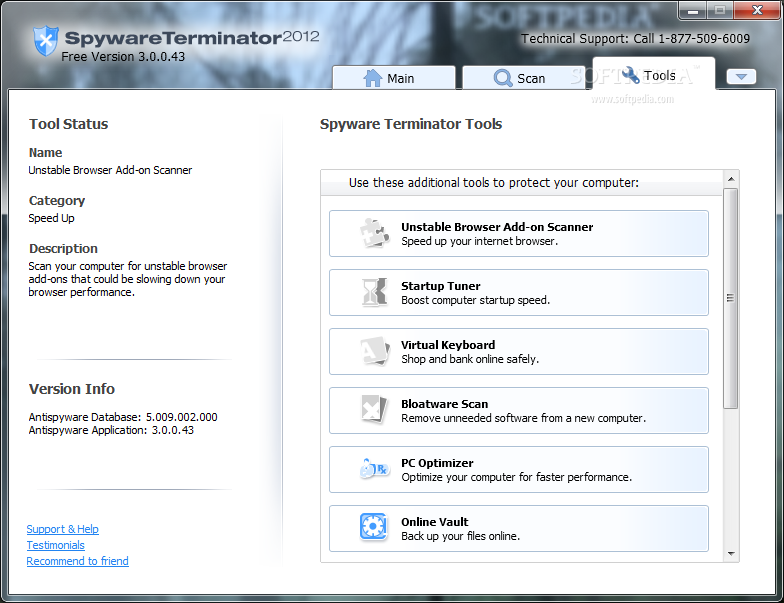Click Antispyware Database: 5.009.002.000 text
This screenshot has width=784, height=603.
point(123,417)
